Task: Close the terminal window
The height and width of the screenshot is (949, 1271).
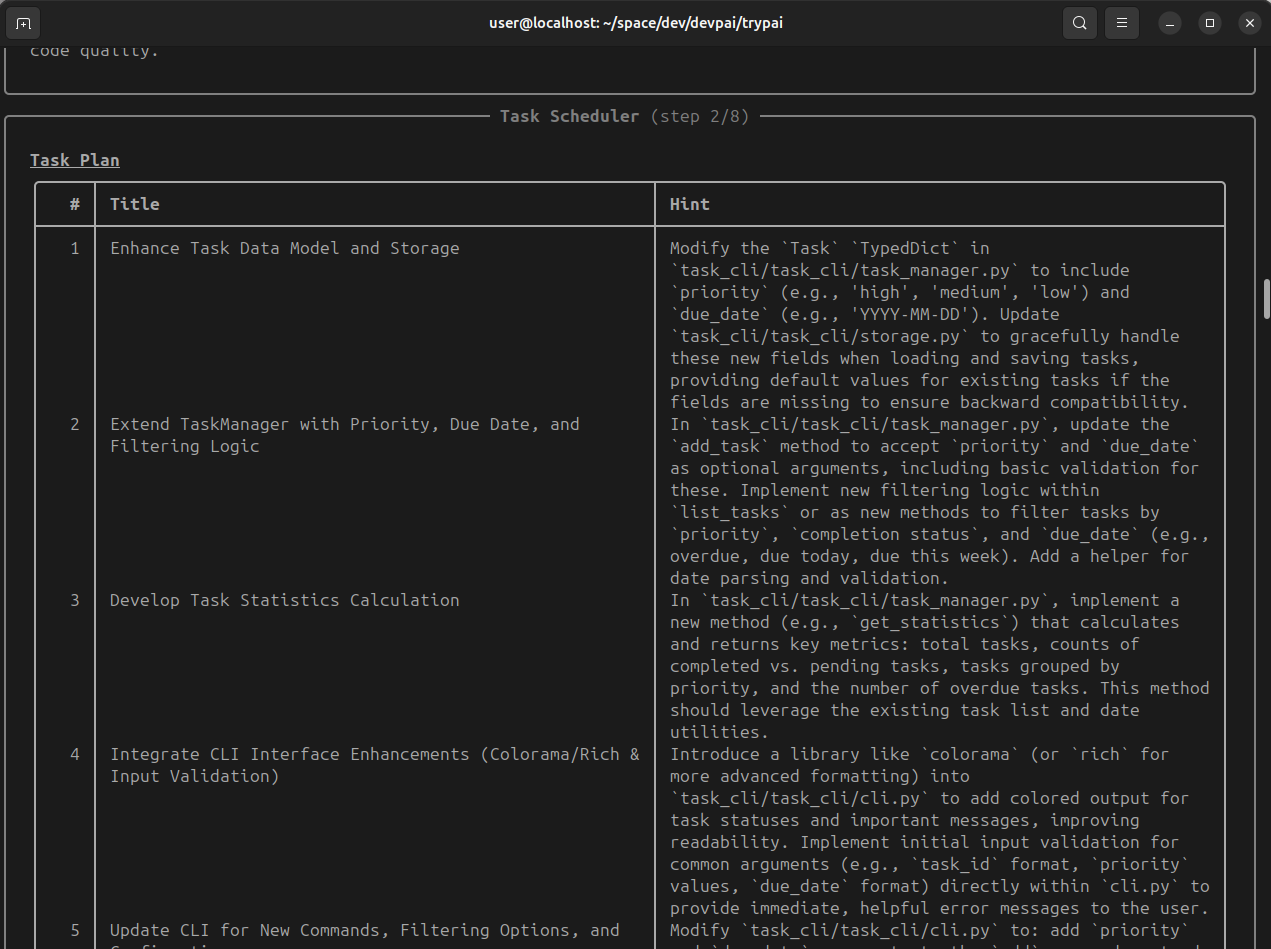Action: 1249,23
